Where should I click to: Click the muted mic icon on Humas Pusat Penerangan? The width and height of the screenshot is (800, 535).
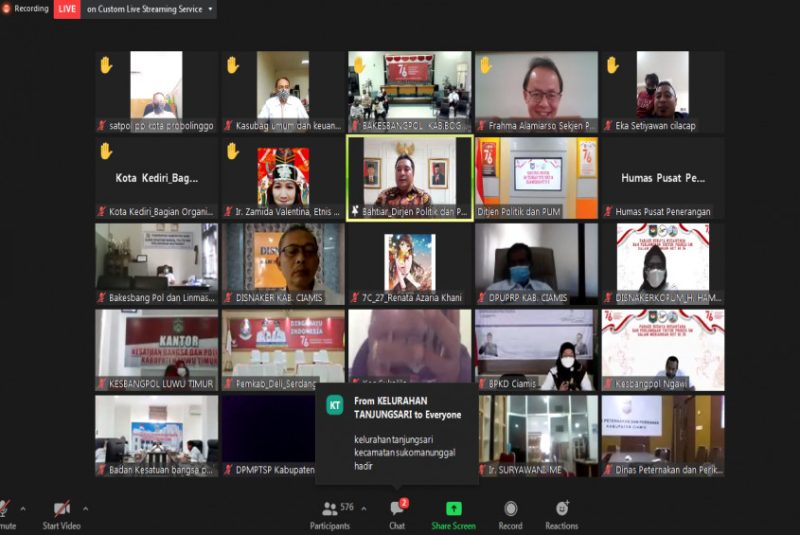[608, 211]
